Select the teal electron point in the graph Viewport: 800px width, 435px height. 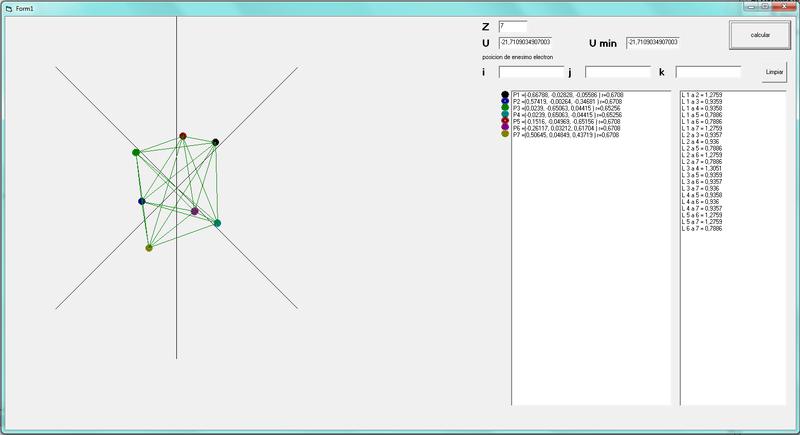coord(216,223)
